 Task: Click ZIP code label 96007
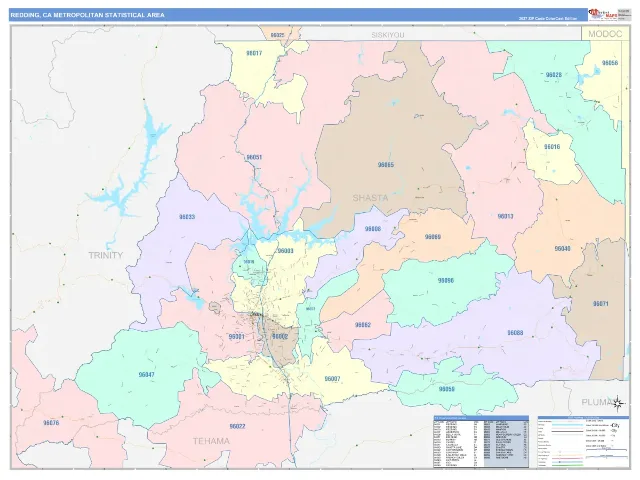[x=332, y=379]
